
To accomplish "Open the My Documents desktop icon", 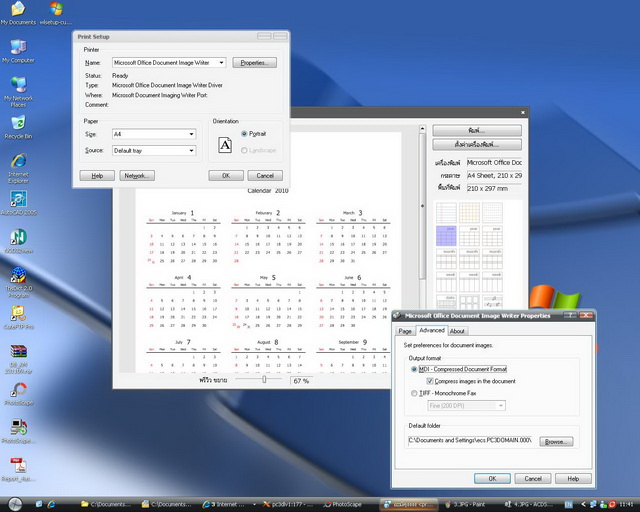I will pyautogui.click(x=18, y=12).
